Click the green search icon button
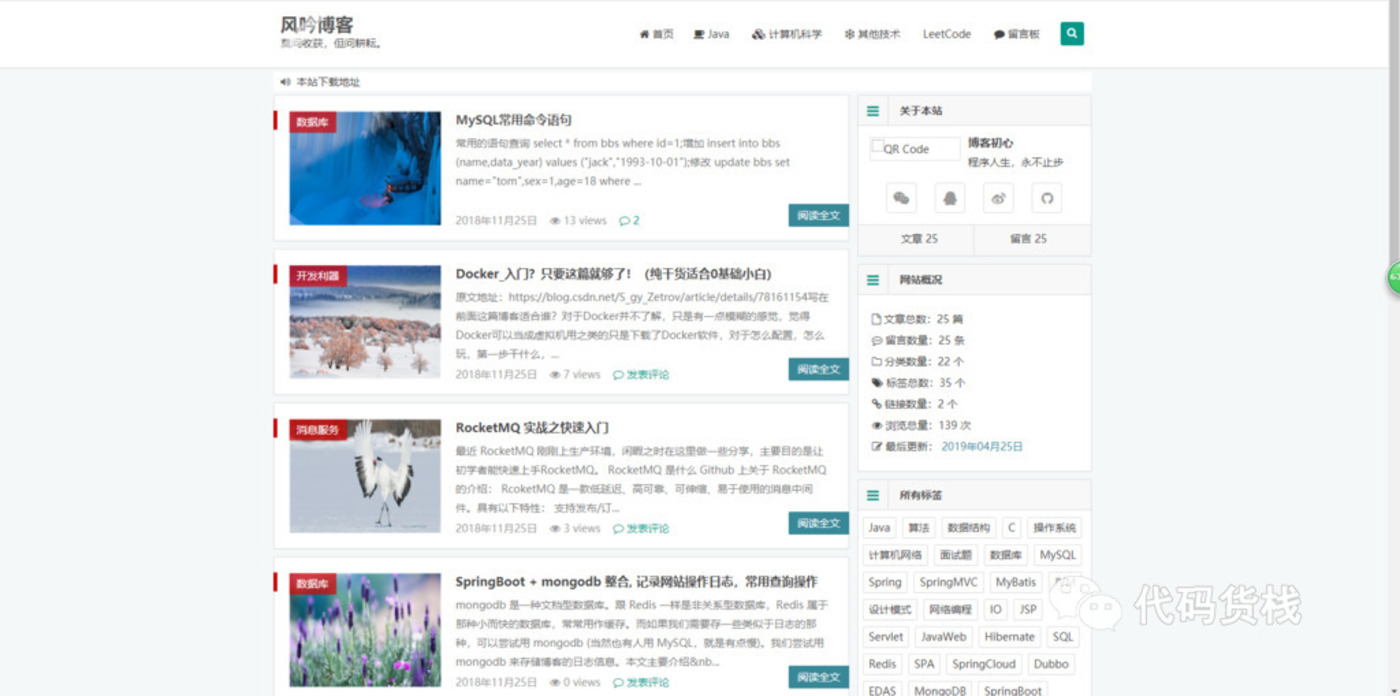This screenshot has width=1400, height=696. (1072, 34)
